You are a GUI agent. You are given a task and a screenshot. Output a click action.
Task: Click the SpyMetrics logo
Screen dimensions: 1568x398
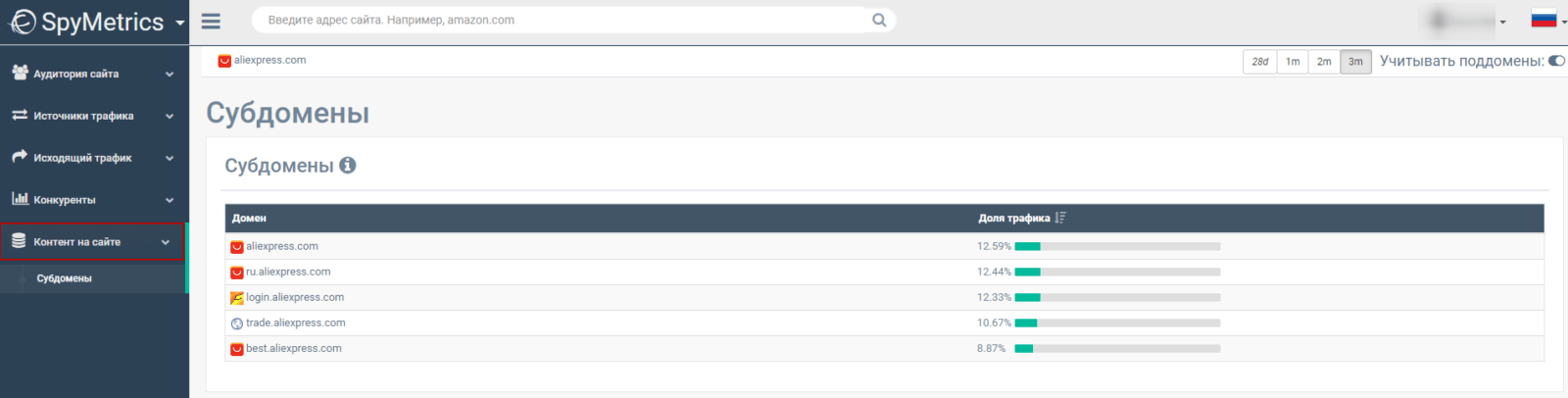coord(86,22)
